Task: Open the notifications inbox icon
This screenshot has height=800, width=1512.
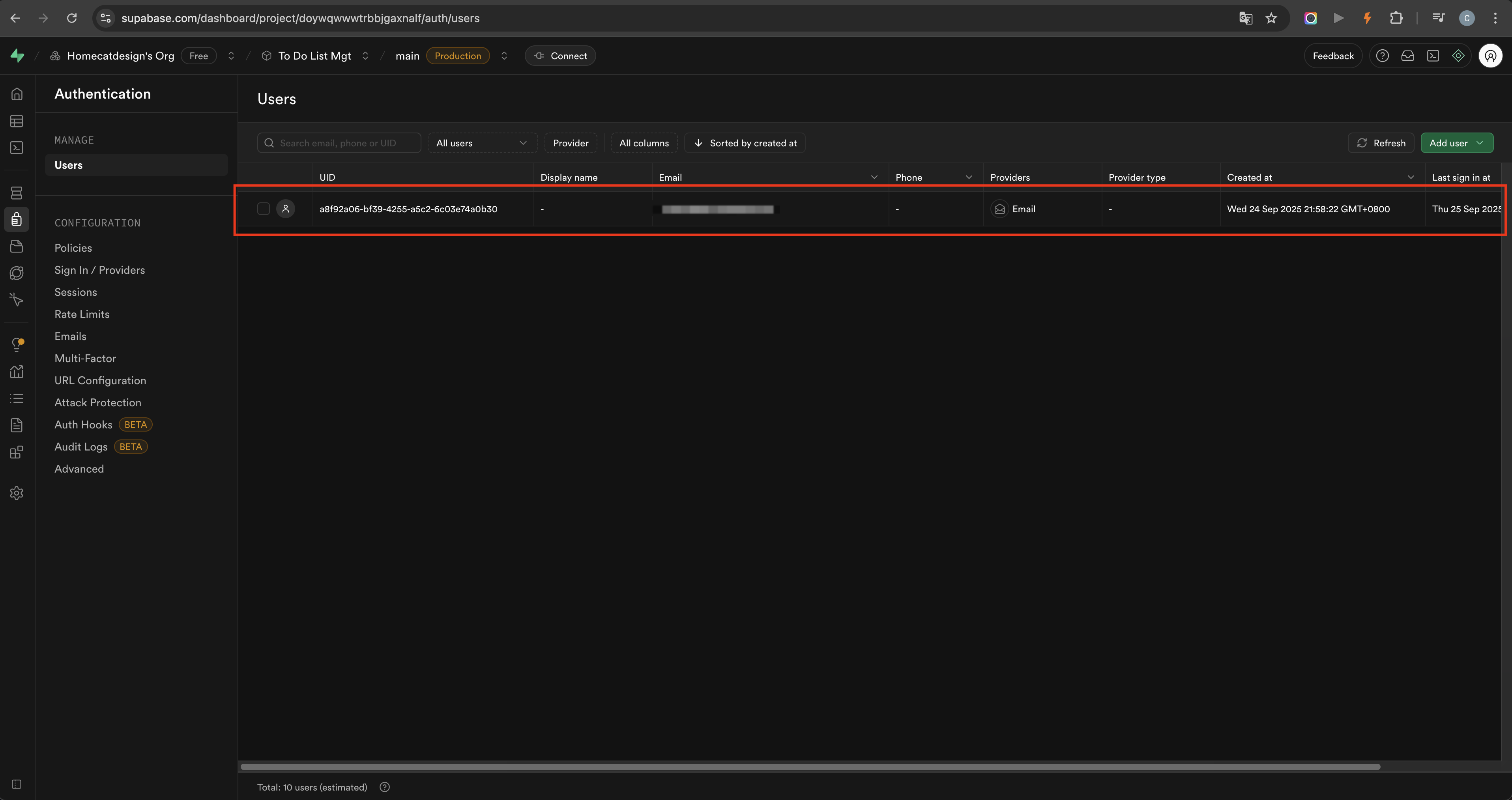Action: click(1407, 56)
